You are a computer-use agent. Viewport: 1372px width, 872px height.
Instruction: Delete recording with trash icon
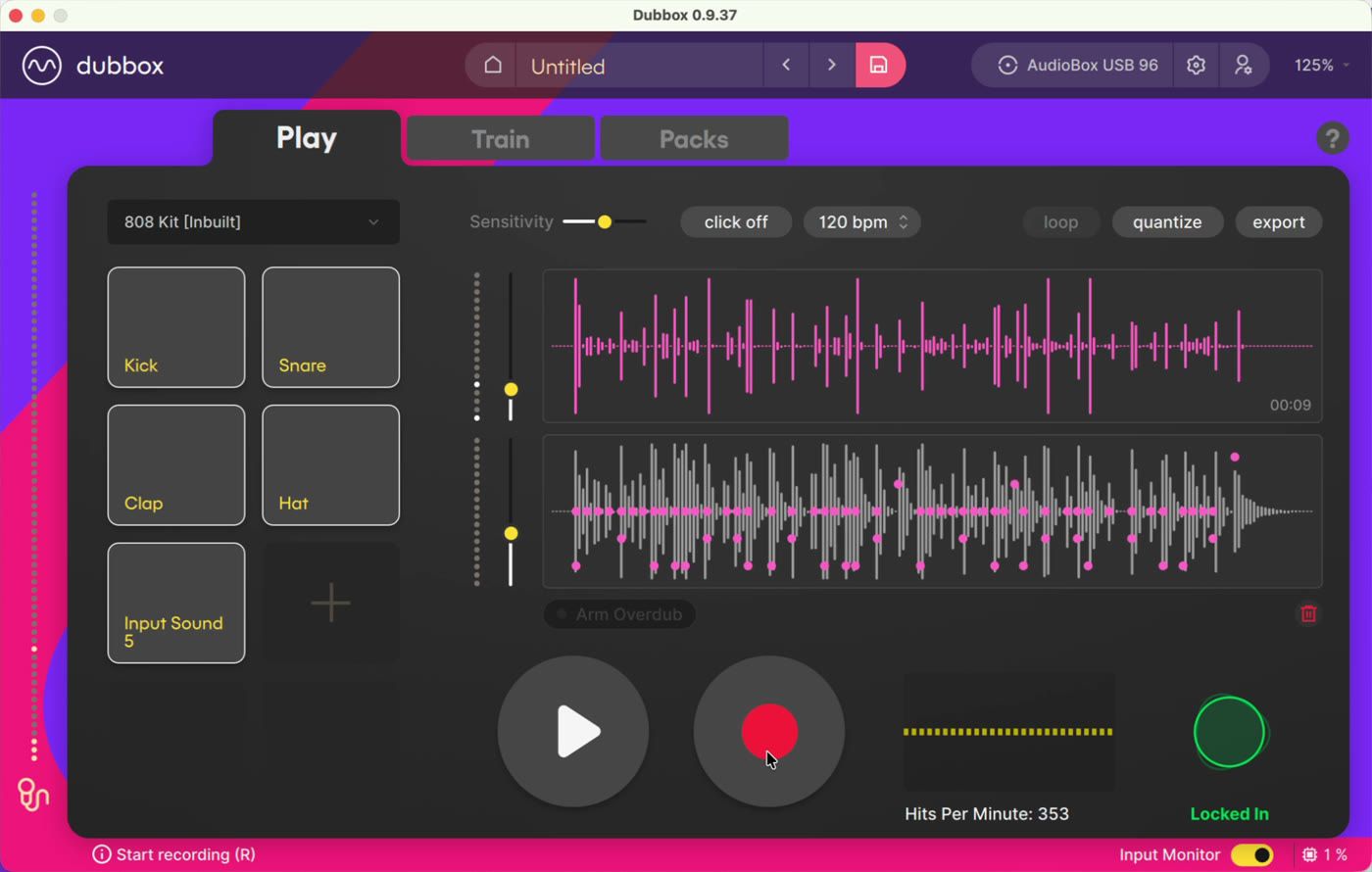pyautogui.click(x=1308, y=614)
